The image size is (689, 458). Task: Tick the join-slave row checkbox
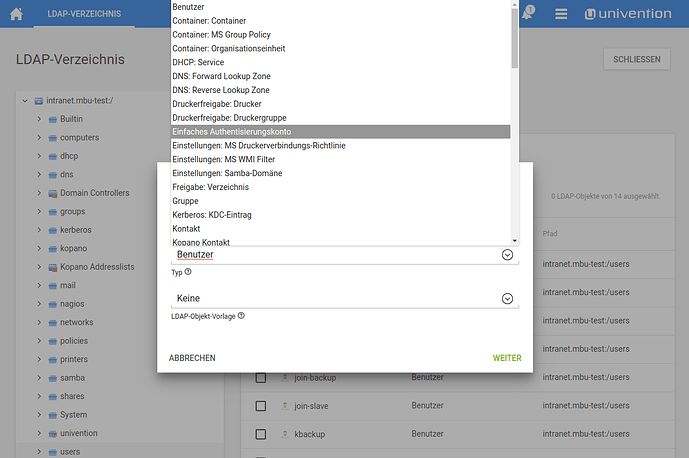point(261,406)
